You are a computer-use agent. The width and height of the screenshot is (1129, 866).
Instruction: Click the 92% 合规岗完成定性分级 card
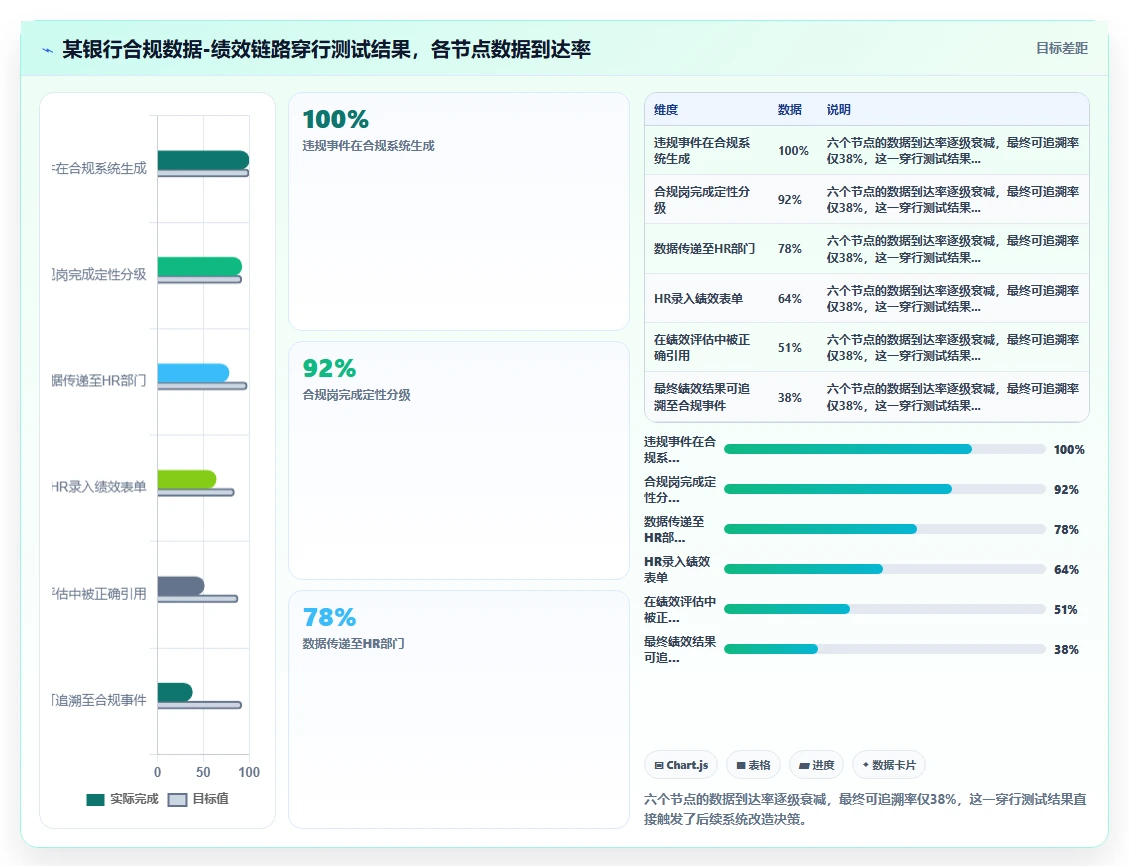459,461
